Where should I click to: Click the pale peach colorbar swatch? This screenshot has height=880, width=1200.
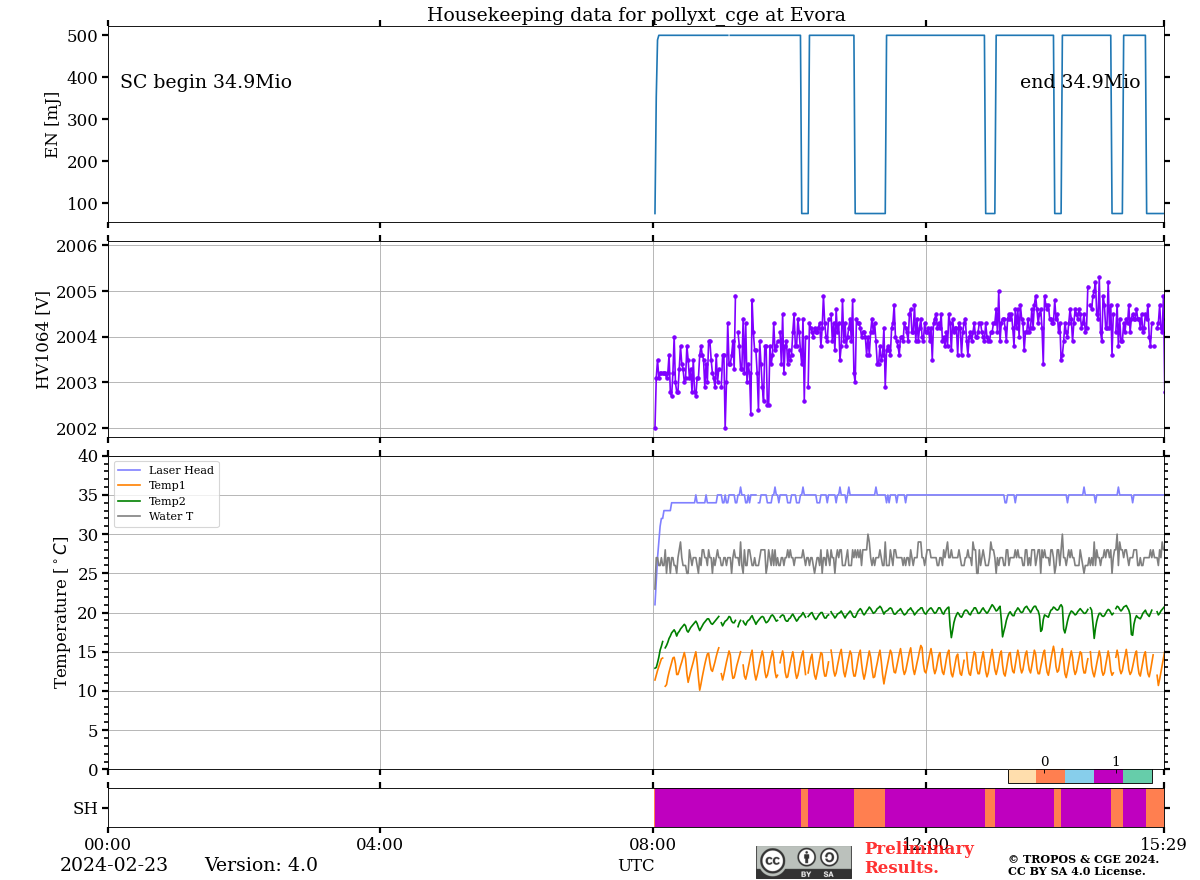1022,776
